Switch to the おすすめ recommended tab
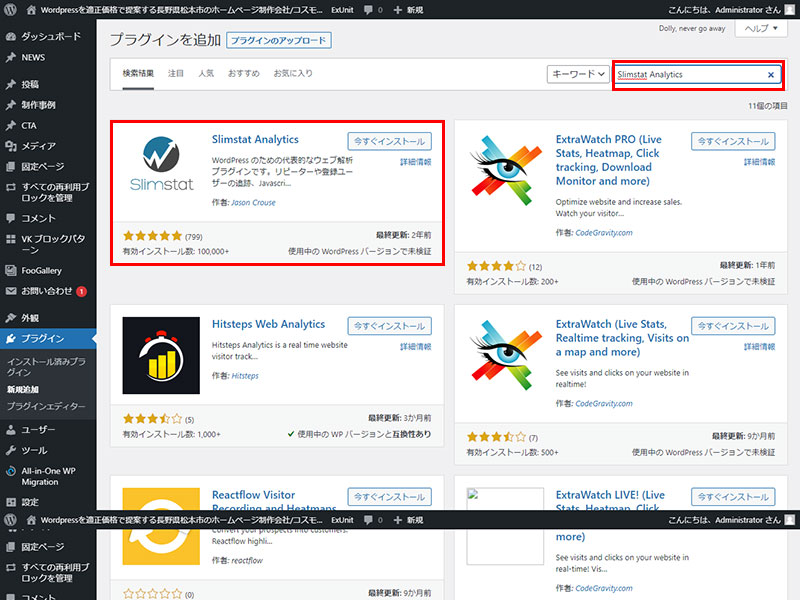This screenshot has height=600, width=800. tap(243, 74)
